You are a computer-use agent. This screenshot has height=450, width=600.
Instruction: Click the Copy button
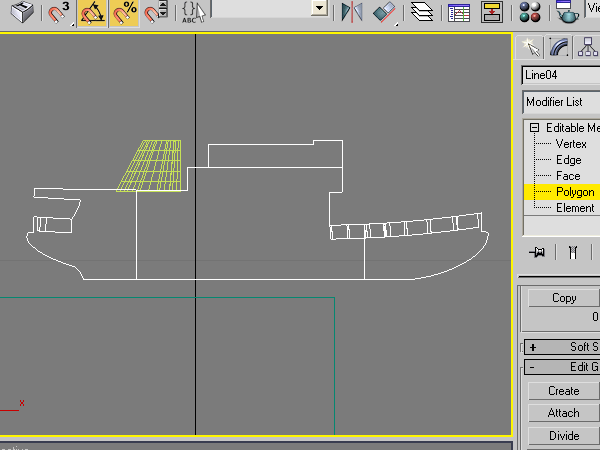tap(564, 298)
